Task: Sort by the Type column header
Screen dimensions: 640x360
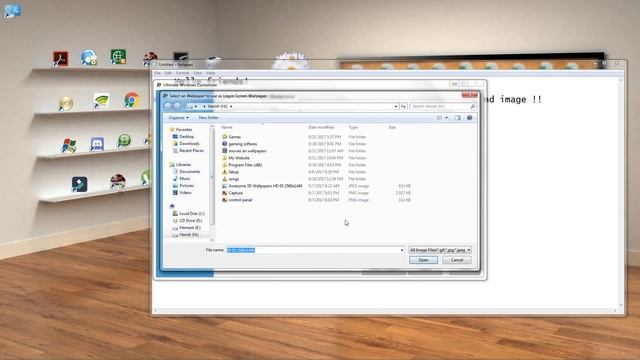Action: tap(353, 127)
